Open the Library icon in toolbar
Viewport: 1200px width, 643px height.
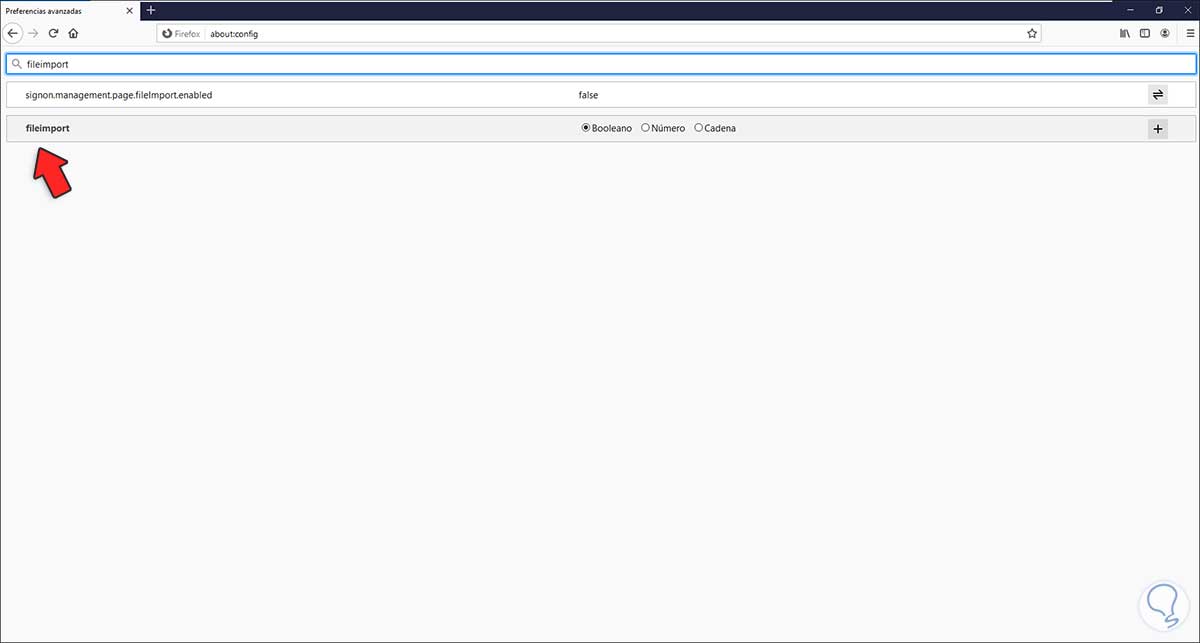(1125, 33)
